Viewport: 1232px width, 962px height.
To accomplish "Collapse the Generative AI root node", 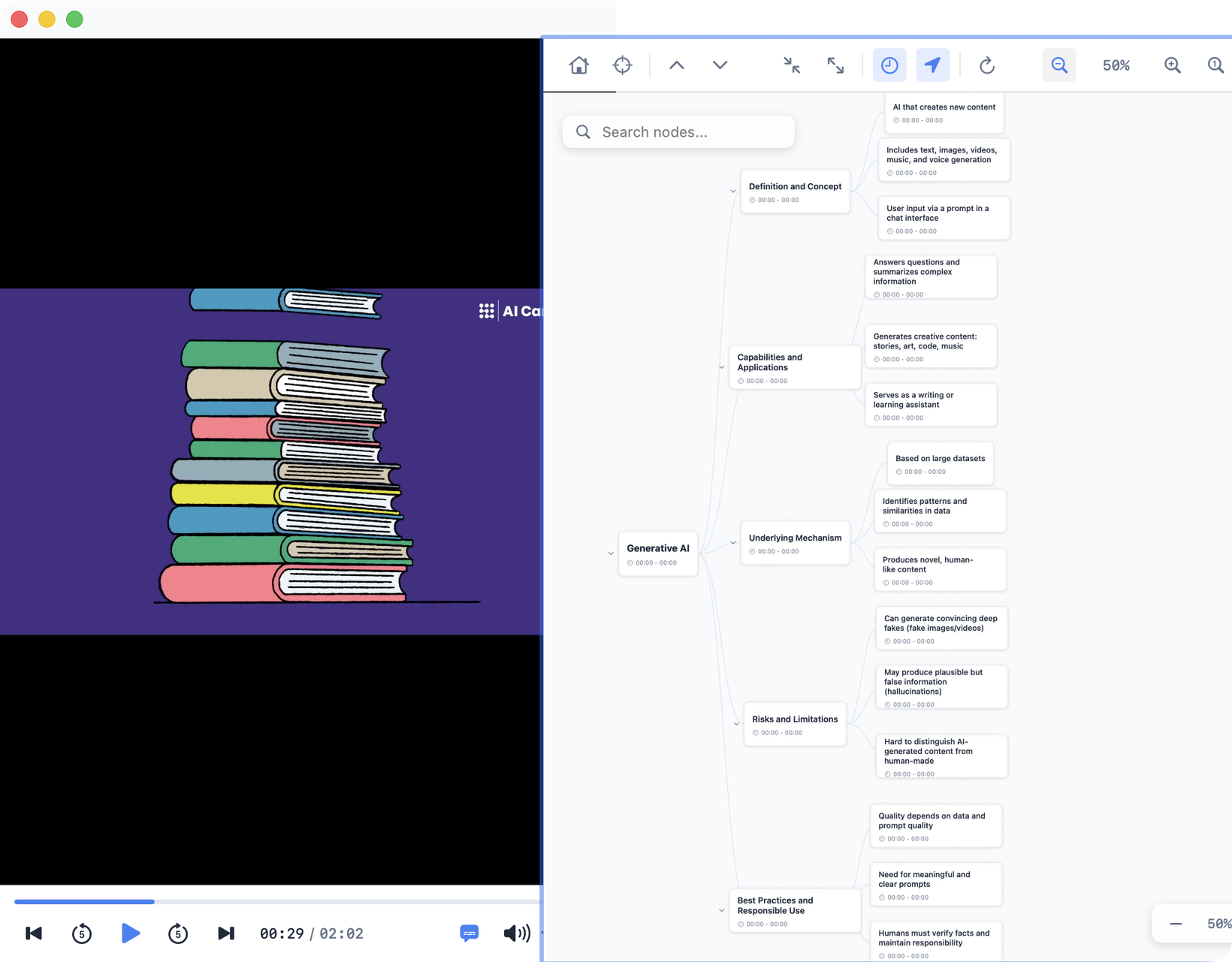I will click(611, 553).
